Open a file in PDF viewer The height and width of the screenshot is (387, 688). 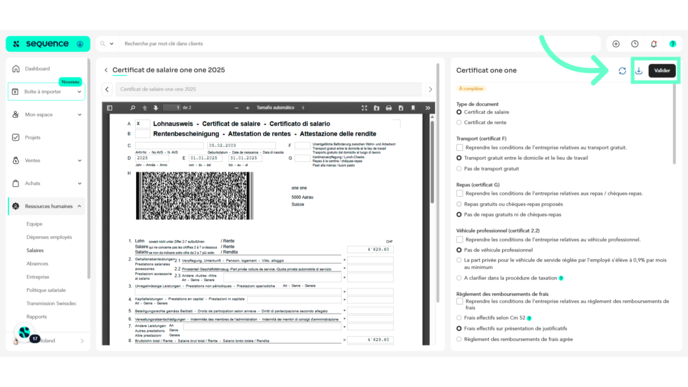pos(376,108)
